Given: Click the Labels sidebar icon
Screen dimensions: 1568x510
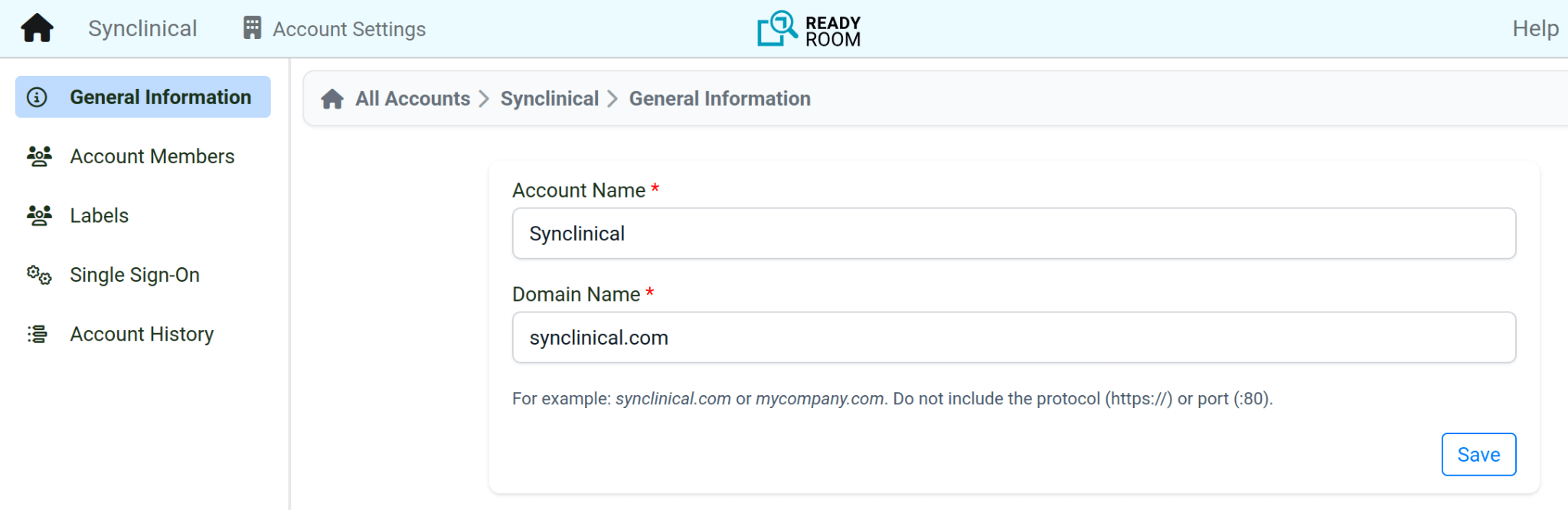Looking at the screenshot, I should (39, 216).
